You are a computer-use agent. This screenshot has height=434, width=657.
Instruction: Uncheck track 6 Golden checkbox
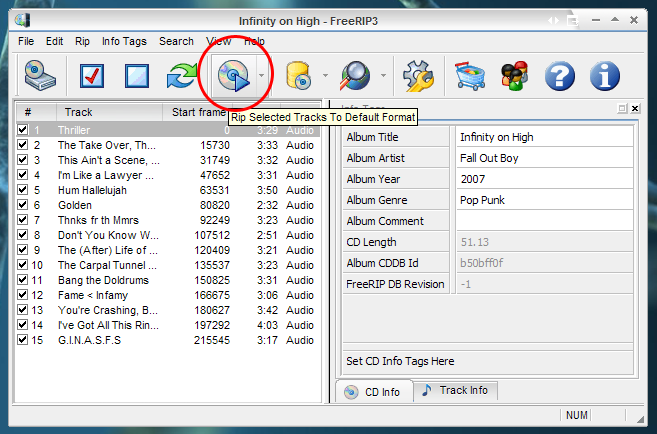(23, 205)
